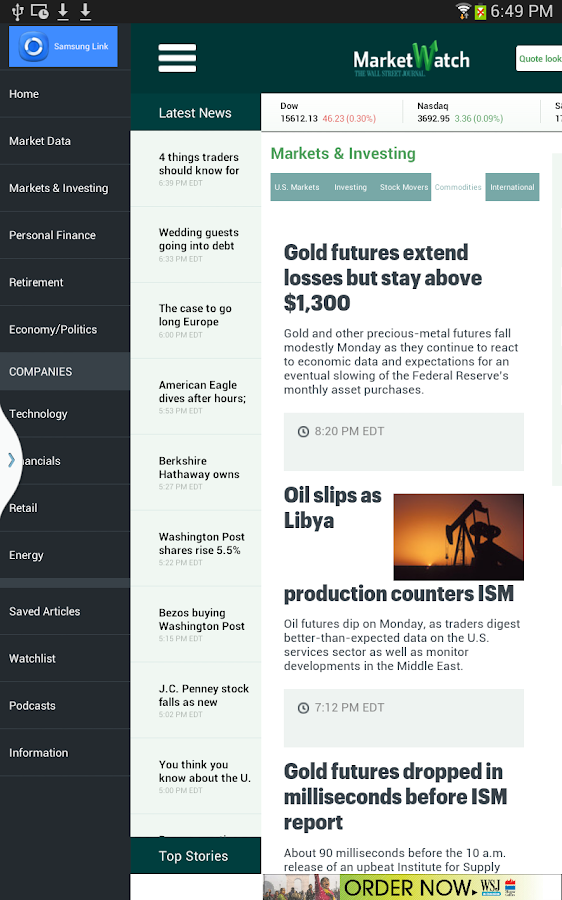Open '4 things traders should know for' story
Viewport: 562px width, 900px height.
(x=196, y=169)
